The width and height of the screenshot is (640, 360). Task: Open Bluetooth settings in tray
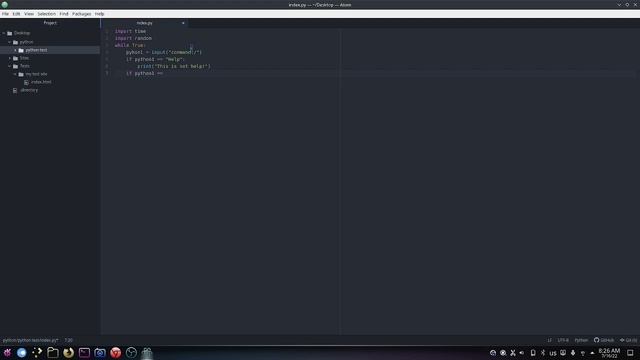coord(543,353)
